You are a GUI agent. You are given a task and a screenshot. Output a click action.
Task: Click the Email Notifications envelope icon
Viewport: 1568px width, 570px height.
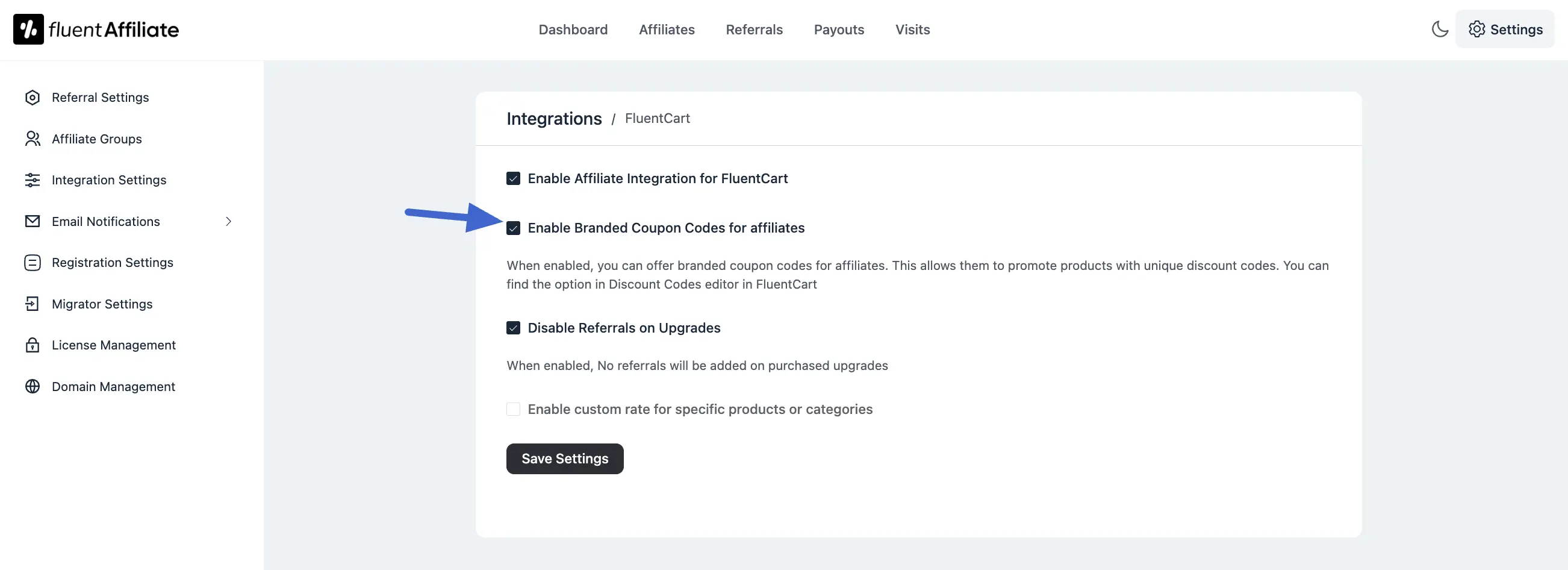point(33,222)
